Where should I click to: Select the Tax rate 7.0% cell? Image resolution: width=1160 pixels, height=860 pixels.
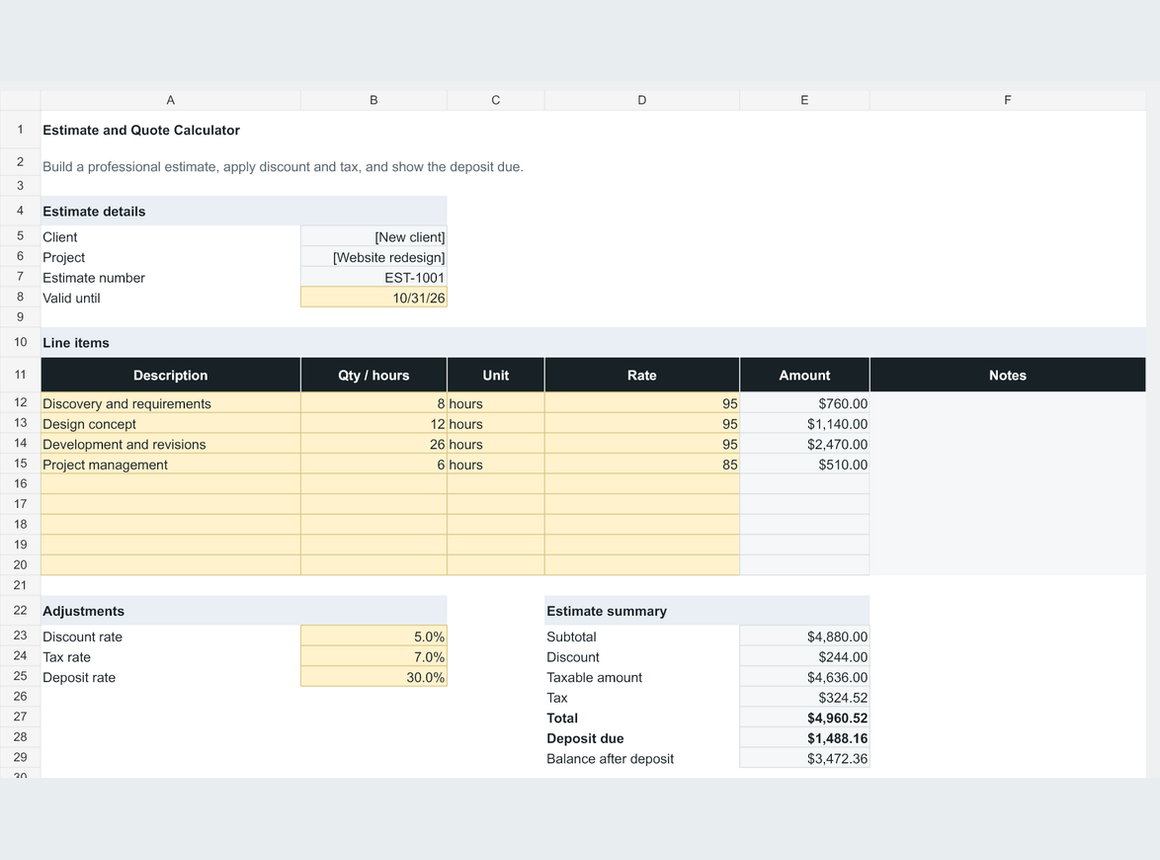pos(374,656)
